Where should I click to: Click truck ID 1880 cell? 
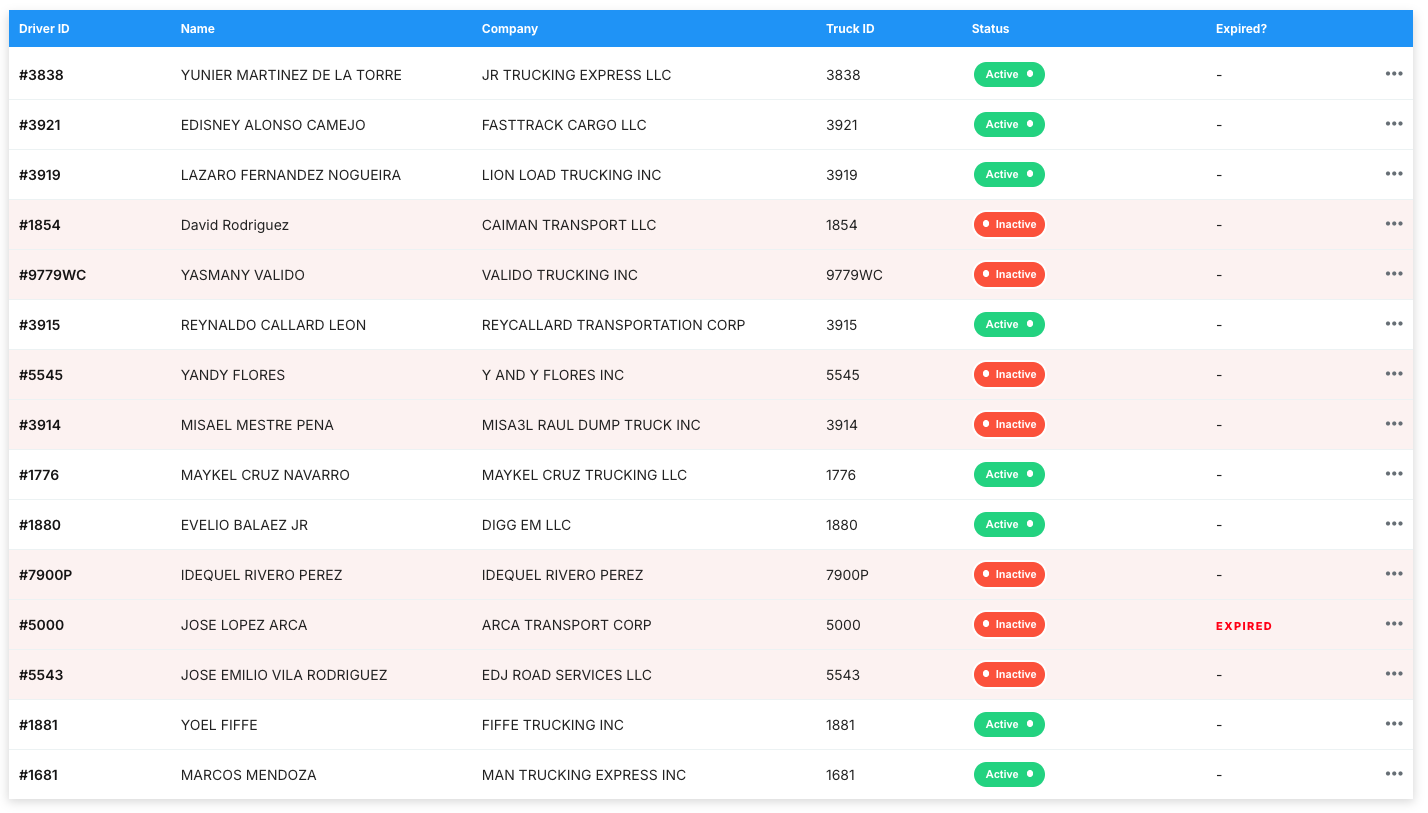pos(842,525)
